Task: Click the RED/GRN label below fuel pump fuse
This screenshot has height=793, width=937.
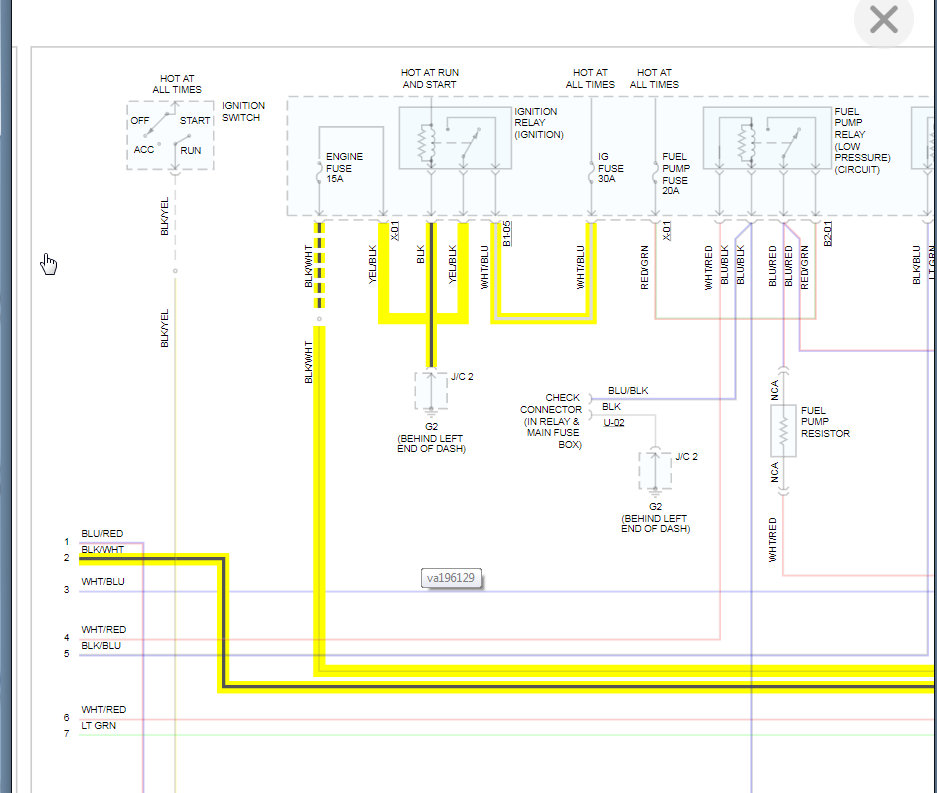Action: point(644,267)
